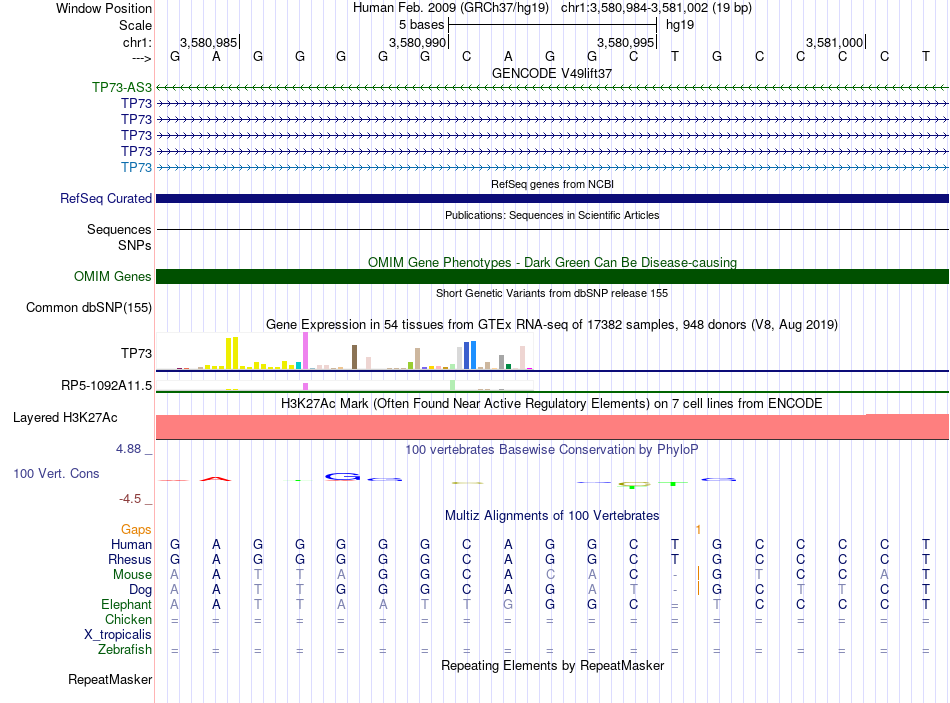The image size is (950, 703).
Task: Click the GTEx Gene Expression track title
Action: [x=552, y=324]
